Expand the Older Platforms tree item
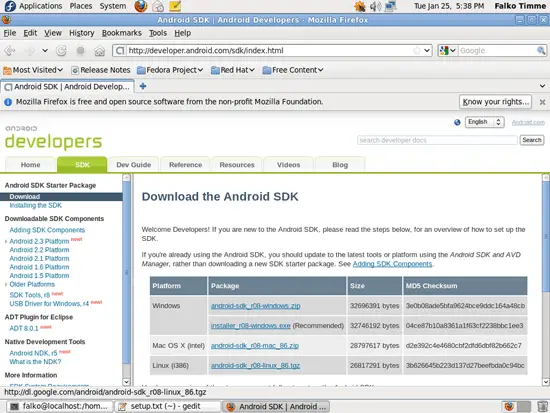 click(6, 285)
